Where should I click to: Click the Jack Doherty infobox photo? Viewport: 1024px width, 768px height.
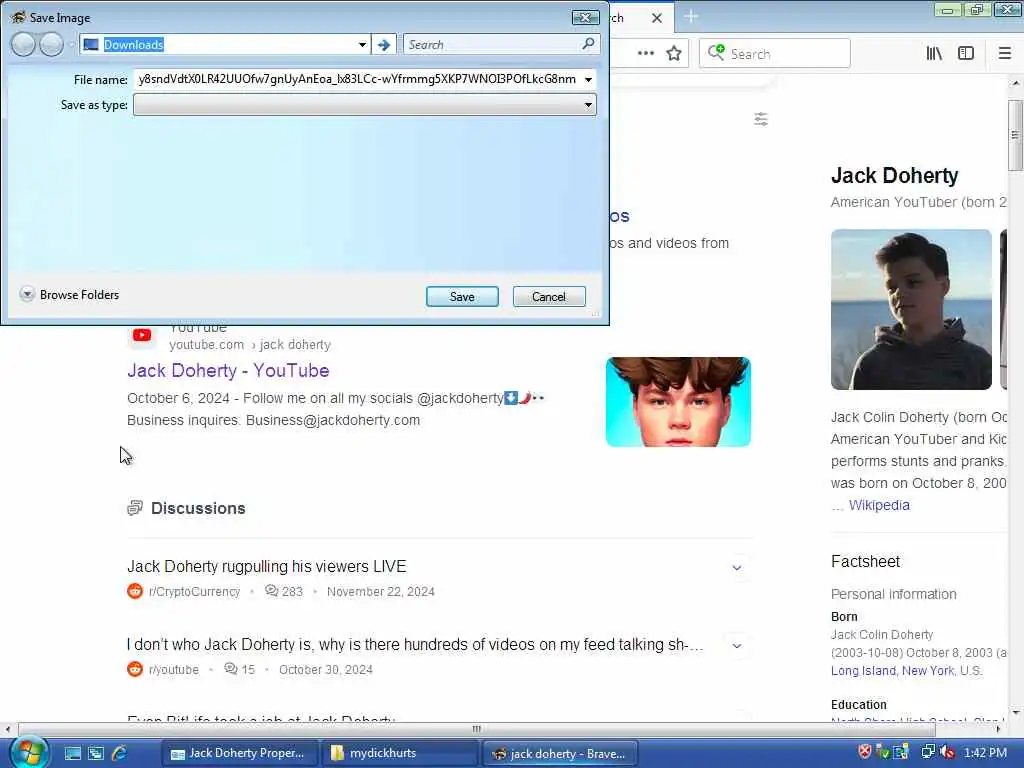click(x=911, y=309)
